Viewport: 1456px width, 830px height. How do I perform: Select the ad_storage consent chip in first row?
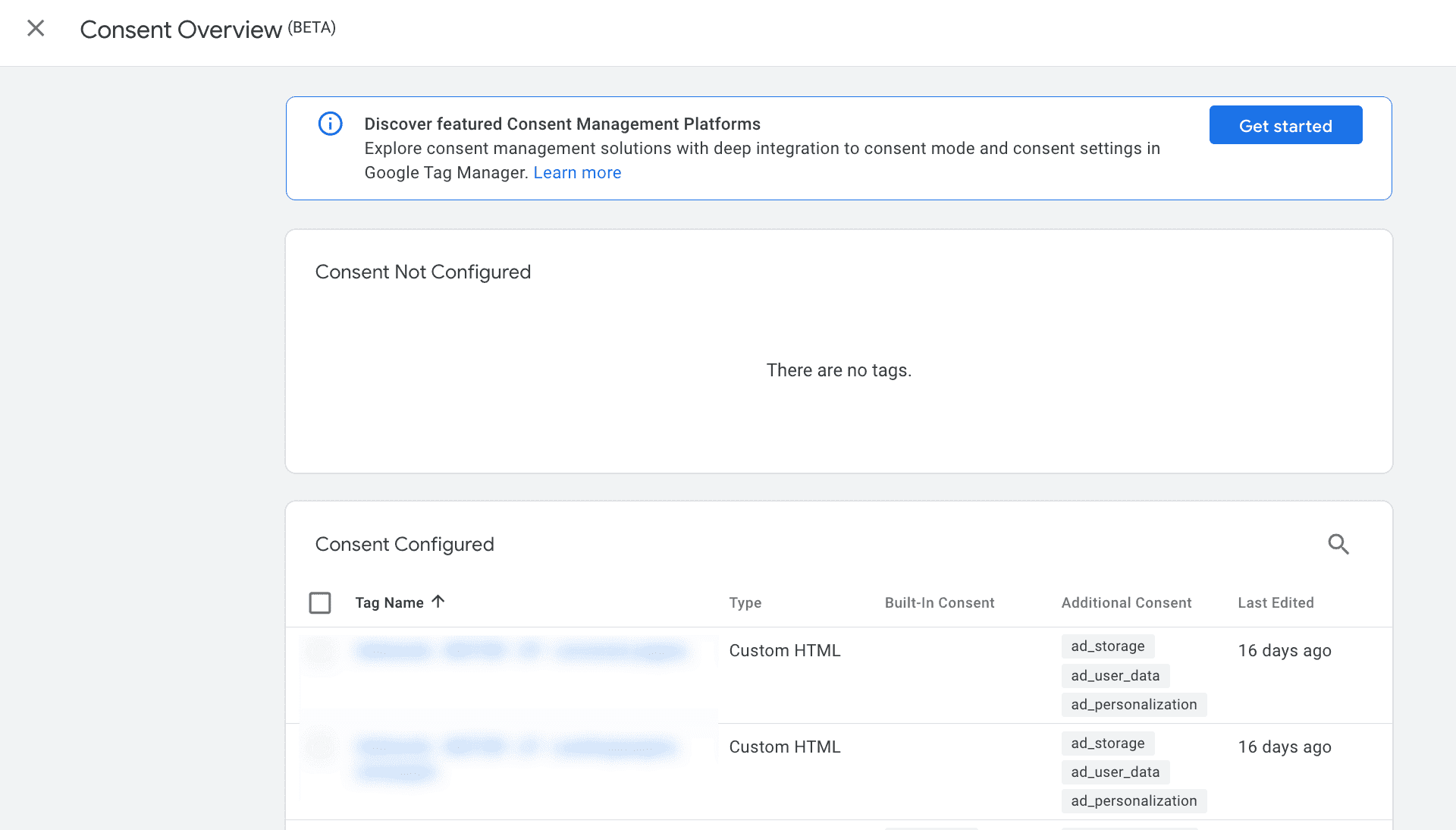click(1107, 646)
